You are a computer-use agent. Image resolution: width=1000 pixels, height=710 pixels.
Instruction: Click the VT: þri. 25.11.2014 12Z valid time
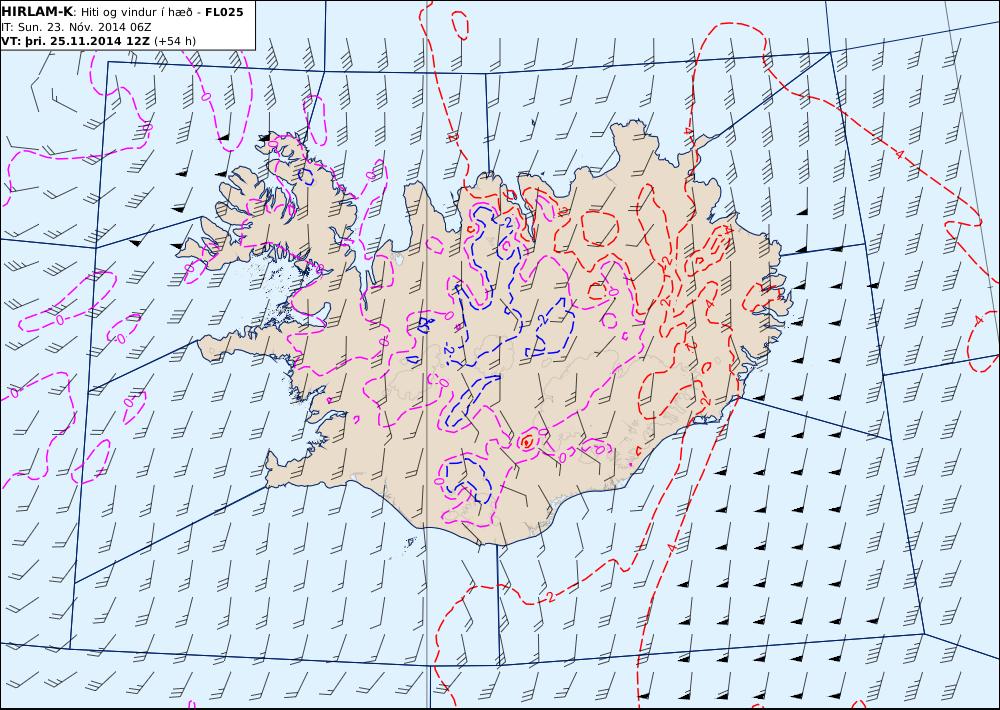[x=76, y=41]
